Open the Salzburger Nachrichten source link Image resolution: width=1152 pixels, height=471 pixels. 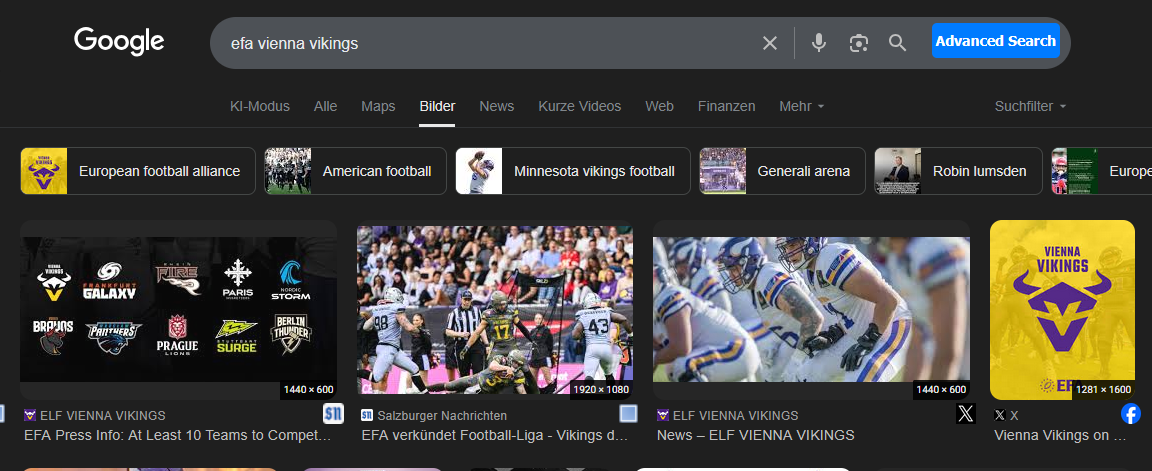point(434,415)
